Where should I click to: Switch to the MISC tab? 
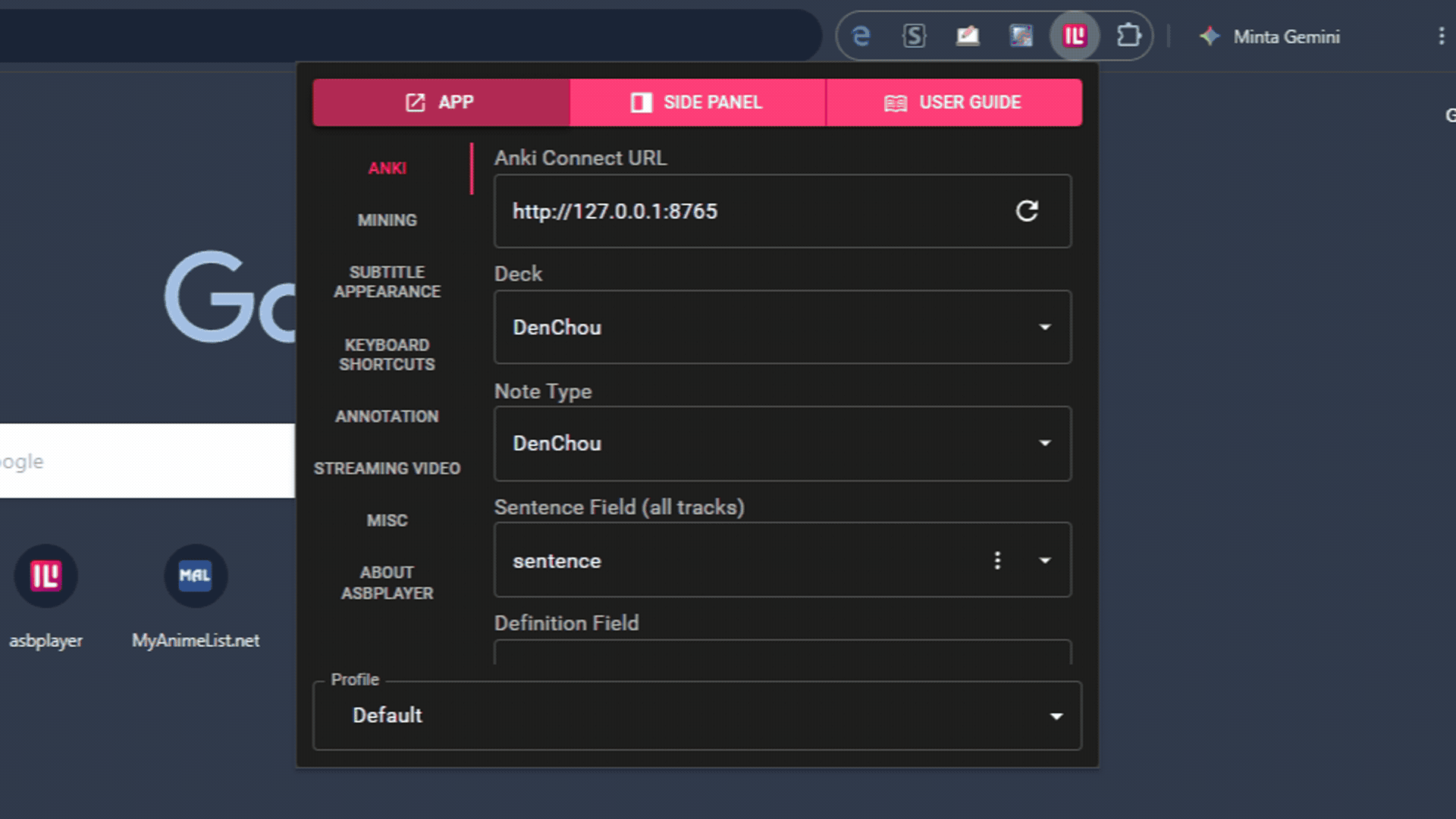[x=388, y=520]
